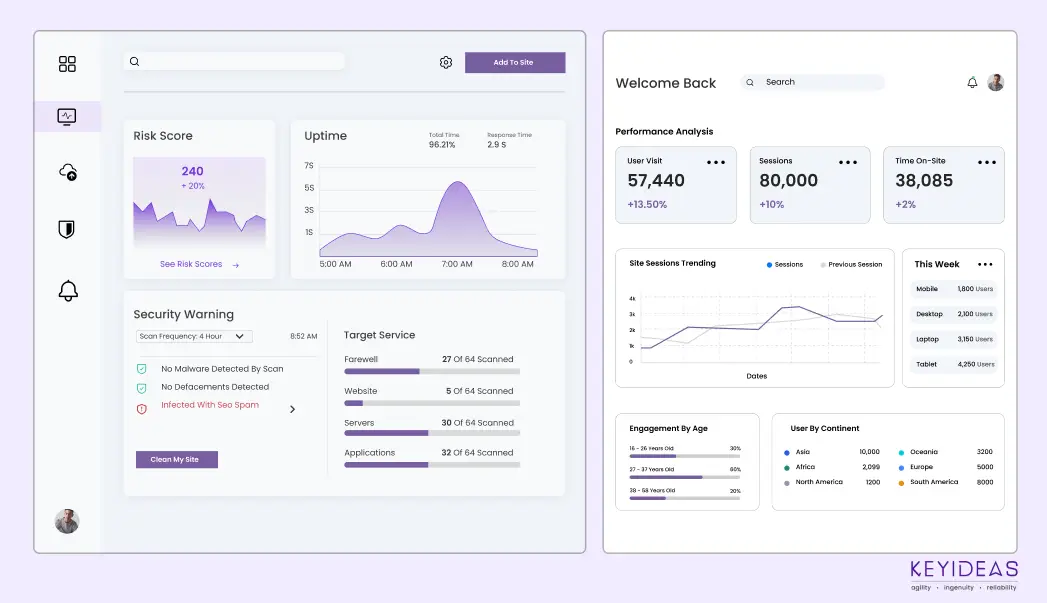Open settings gear next to Add To Site
Screen dimensions: 1048x603
[x=446, y=63]
